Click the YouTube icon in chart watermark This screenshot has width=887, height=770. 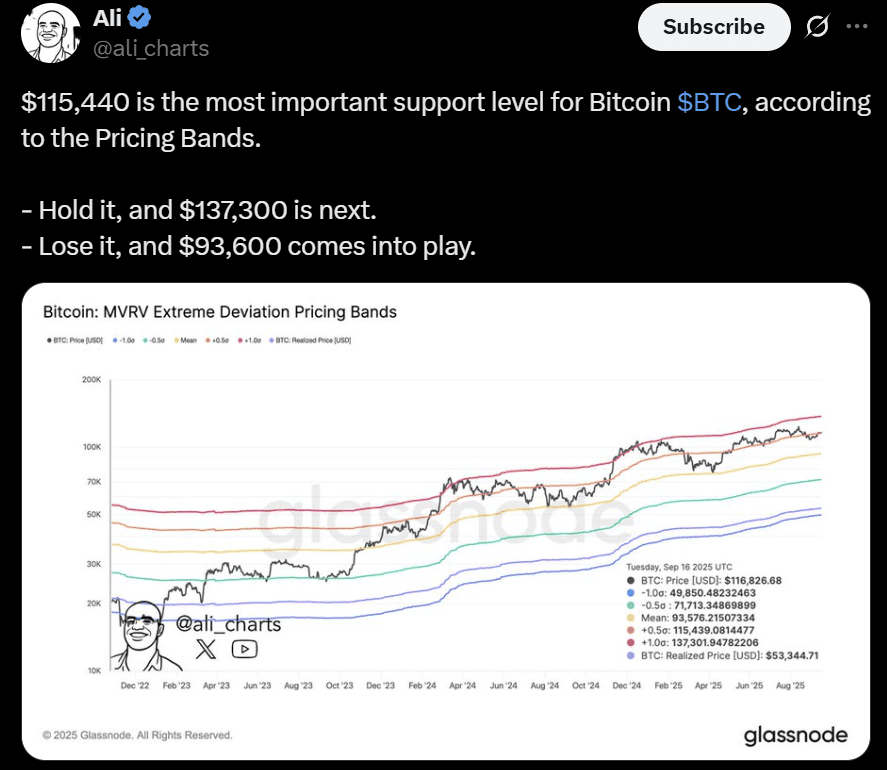click(x=243, y=649)
